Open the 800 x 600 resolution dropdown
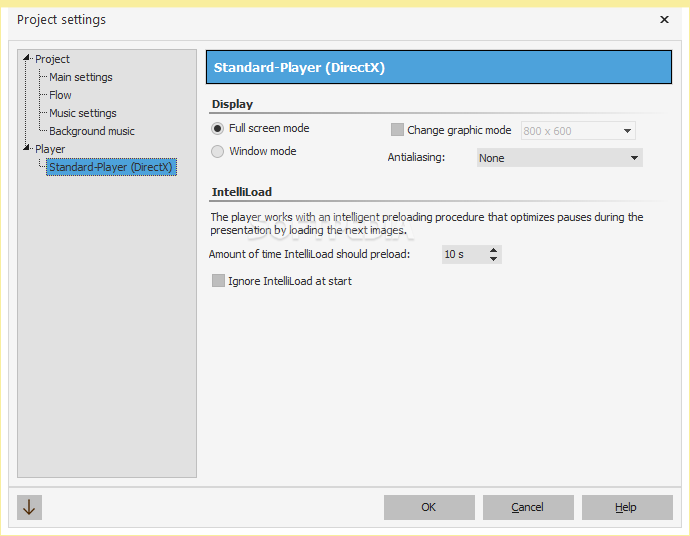The height and width of the screenshot is (536, 690). point(578,131)
